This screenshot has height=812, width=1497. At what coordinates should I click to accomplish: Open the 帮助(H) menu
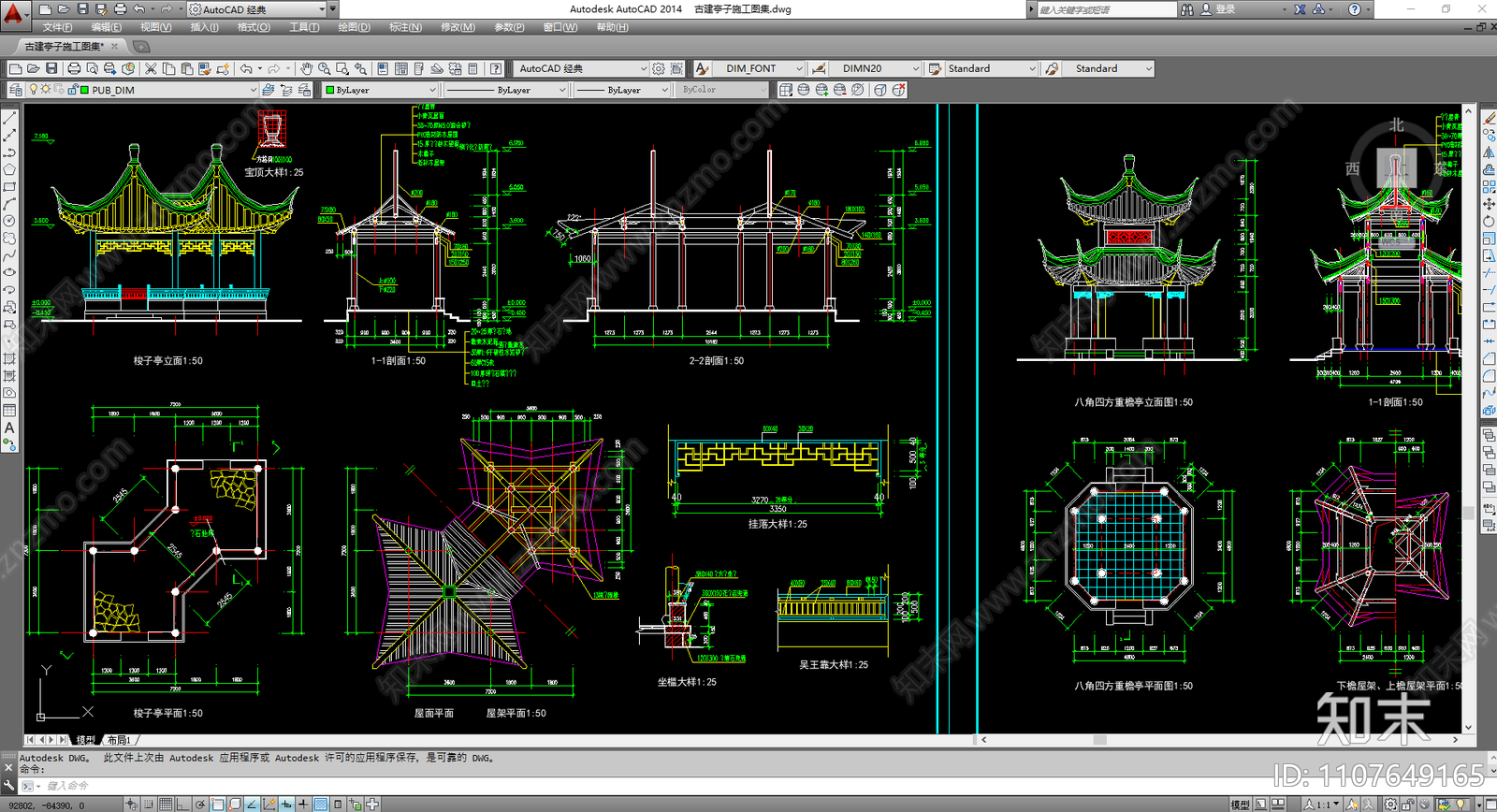click(x=612, y=27)
